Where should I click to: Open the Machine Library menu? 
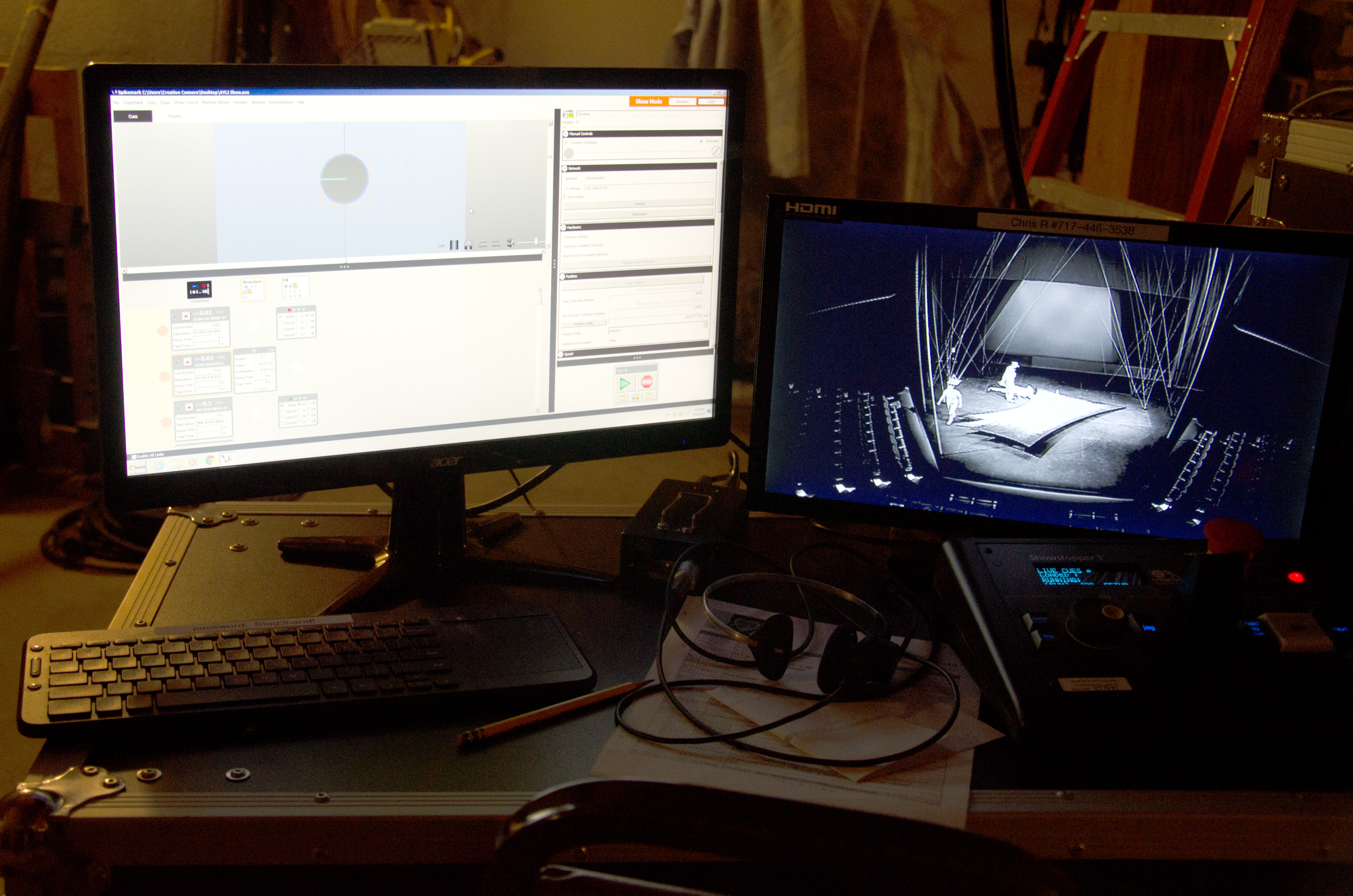click(x=216, y=103)
